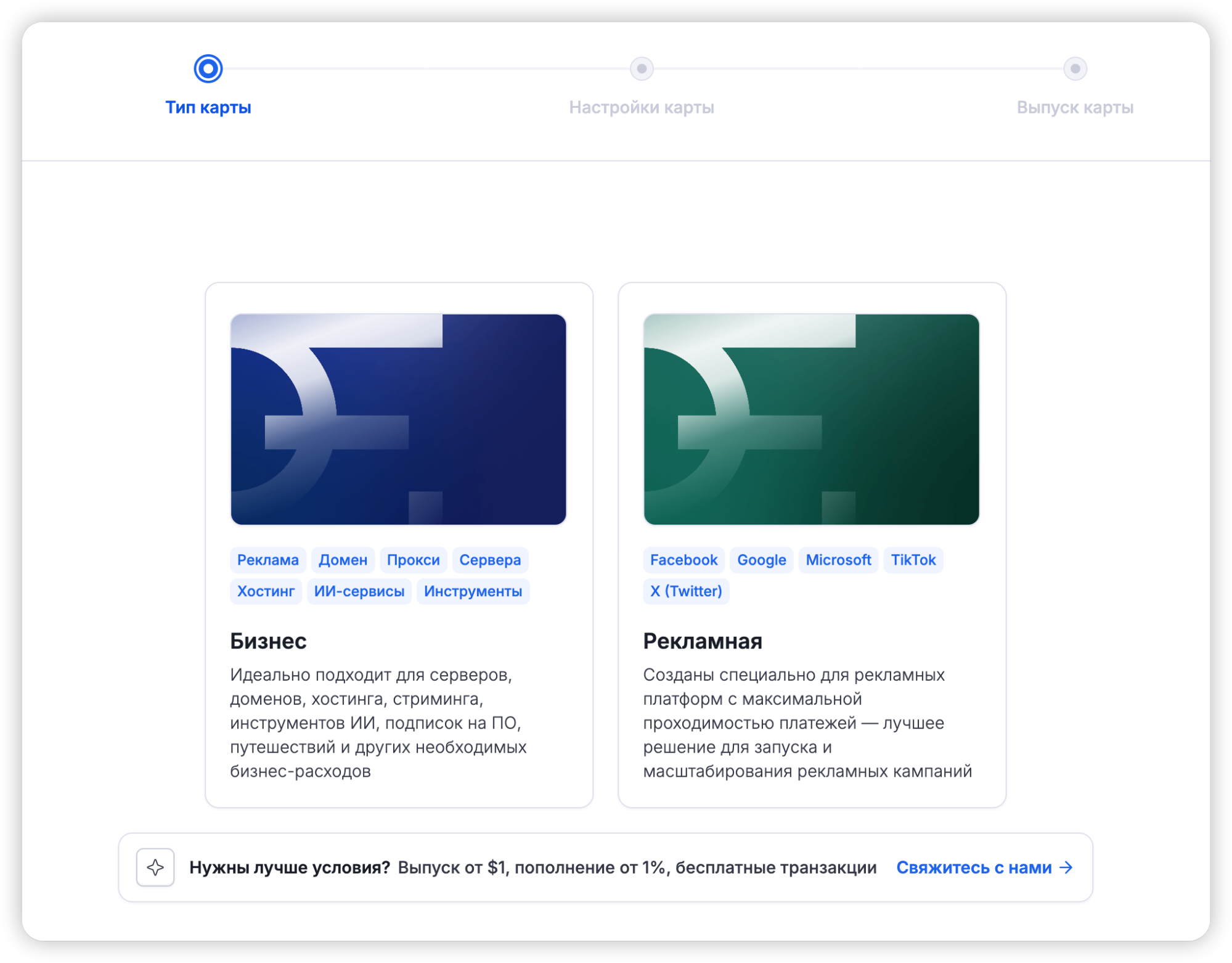Select the 'Тип карты' step label

coord(208,107)
